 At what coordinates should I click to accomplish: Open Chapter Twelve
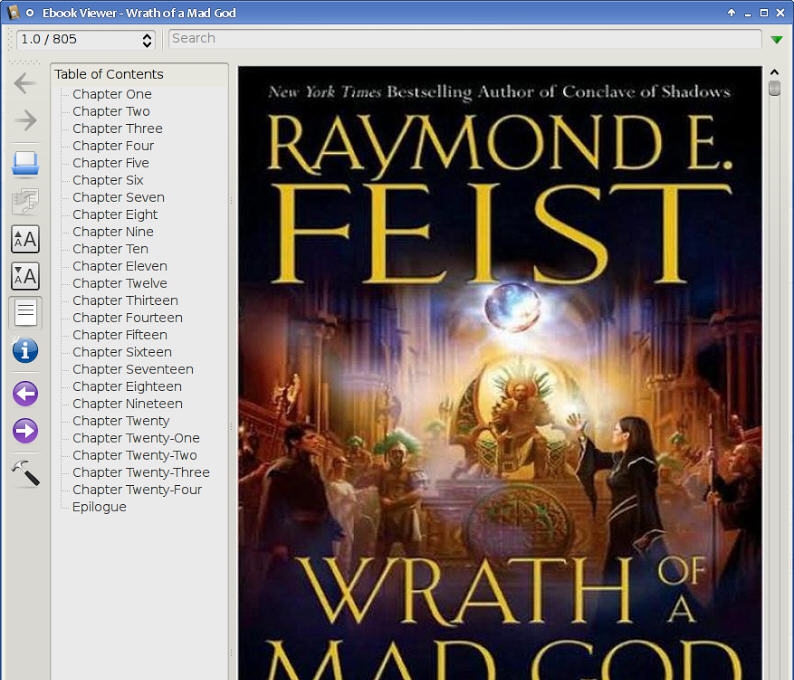tap(120, 284)
